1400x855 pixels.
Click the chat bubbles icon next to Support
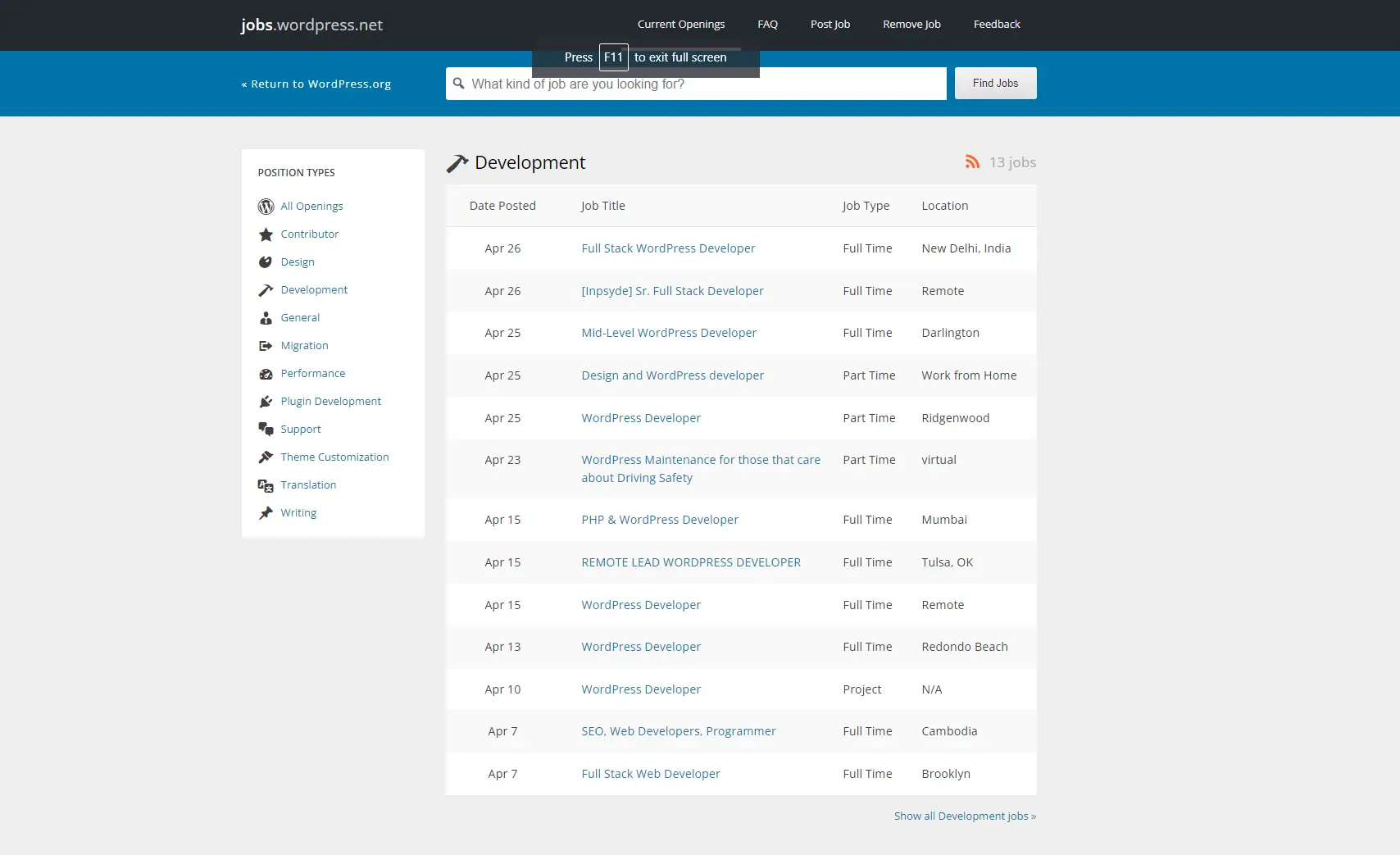click(x=266, y=430)
